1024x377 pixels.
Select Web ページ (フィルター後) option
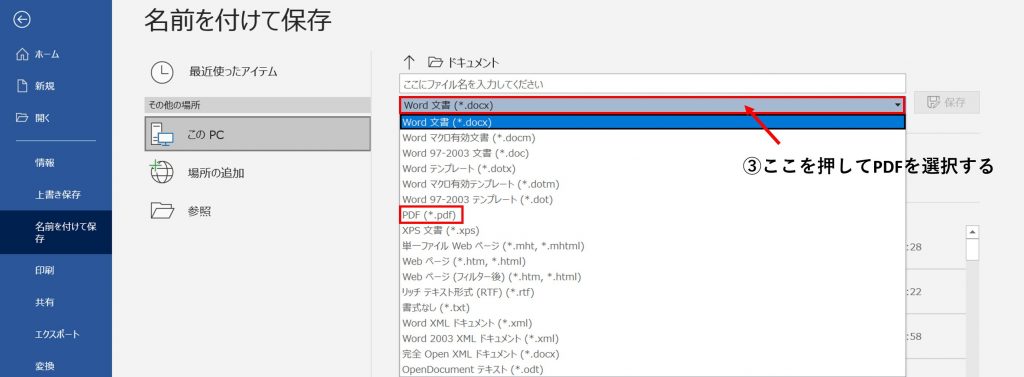[x=652, y=277]
